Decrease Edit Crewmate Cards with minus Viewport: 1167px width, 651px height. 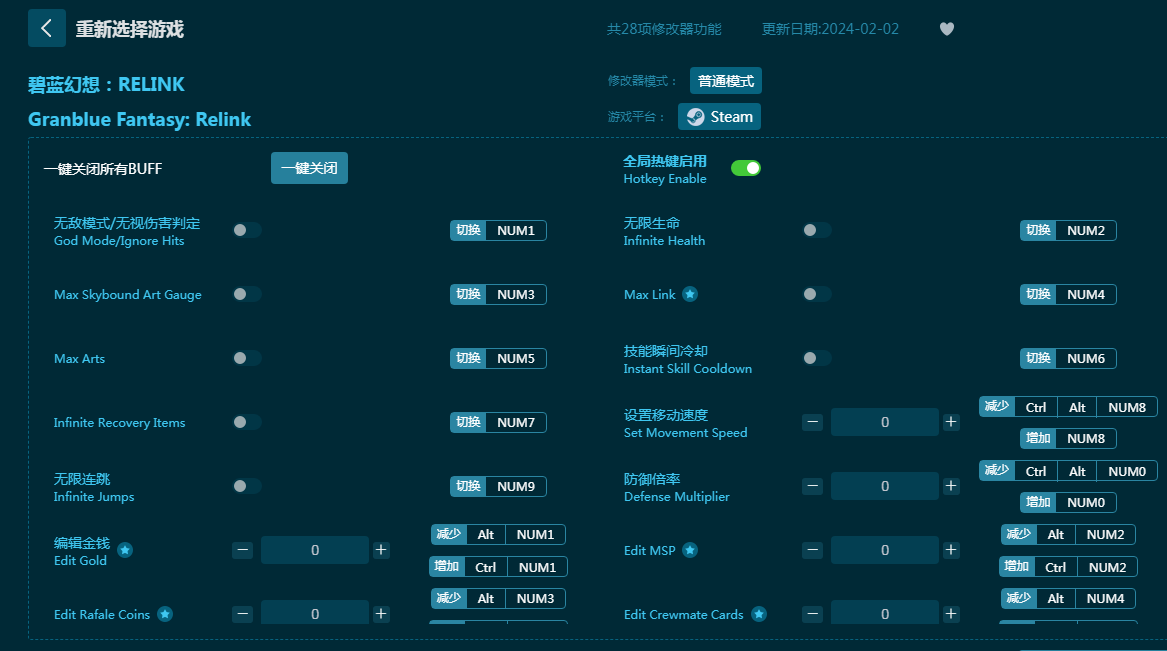click(813, 614)
